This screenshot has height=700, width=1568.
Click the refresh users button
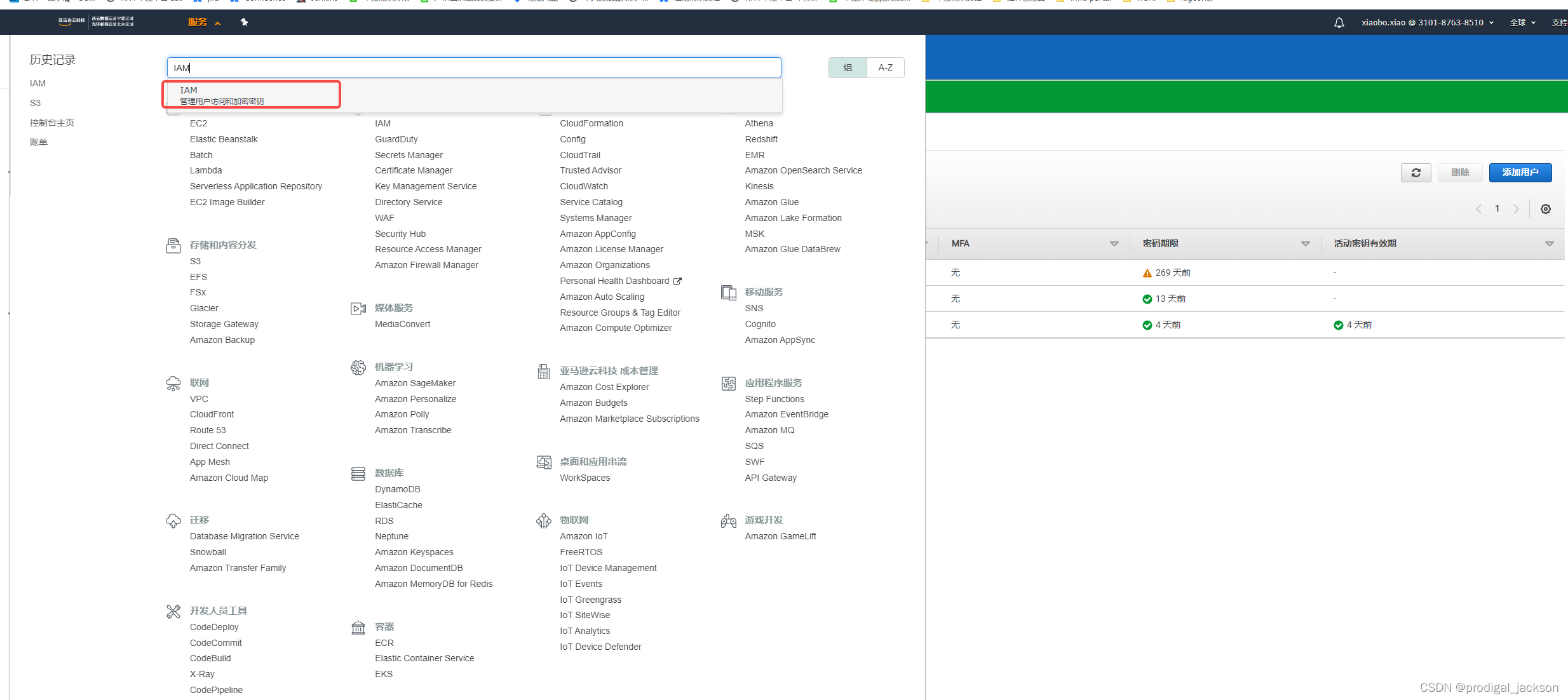pyautogui.click(x=1415, y=172)
